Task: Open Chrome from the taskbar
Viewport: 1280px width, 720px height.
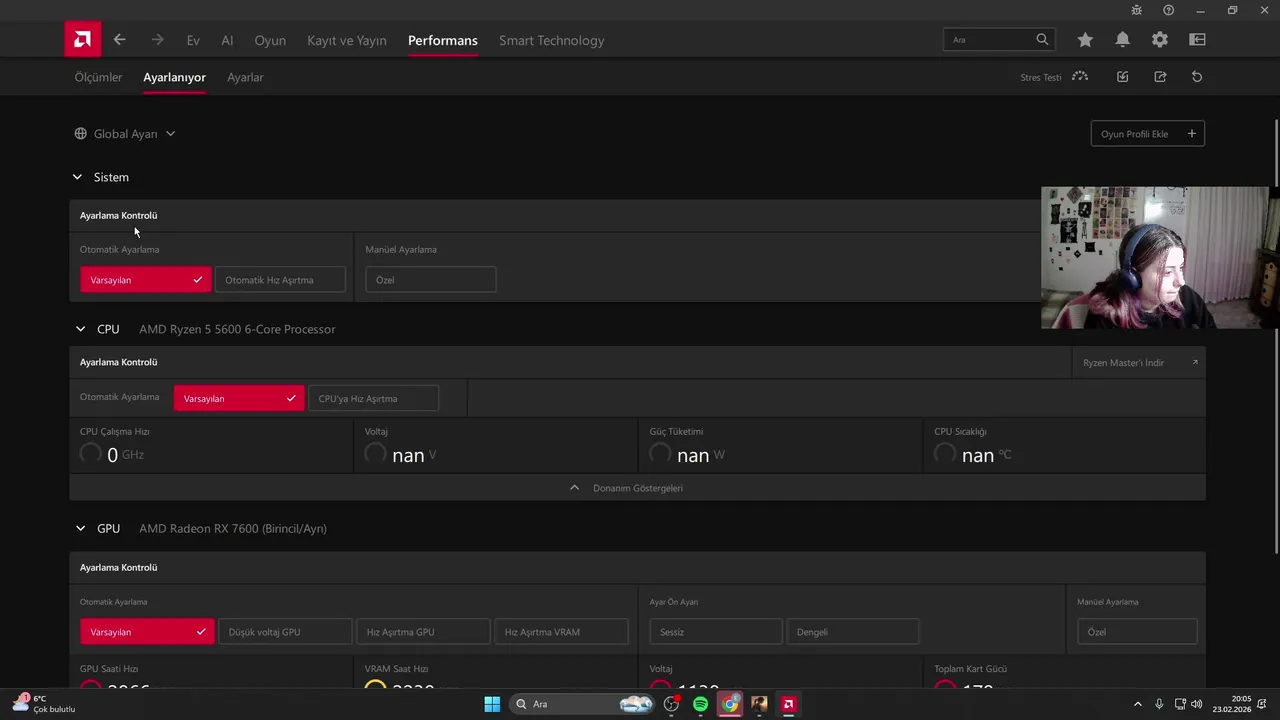Action: coord(730,704)
